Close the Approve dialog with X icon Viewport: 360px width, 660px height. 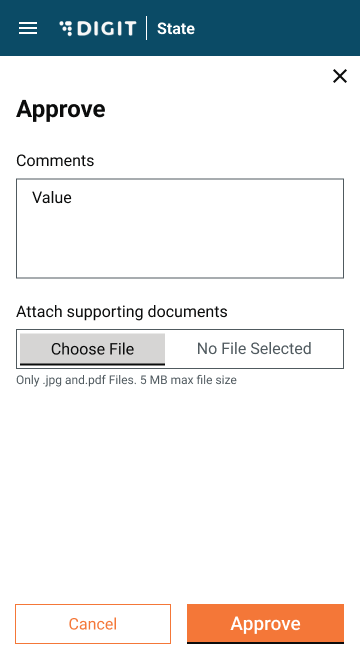coord(340,76)
